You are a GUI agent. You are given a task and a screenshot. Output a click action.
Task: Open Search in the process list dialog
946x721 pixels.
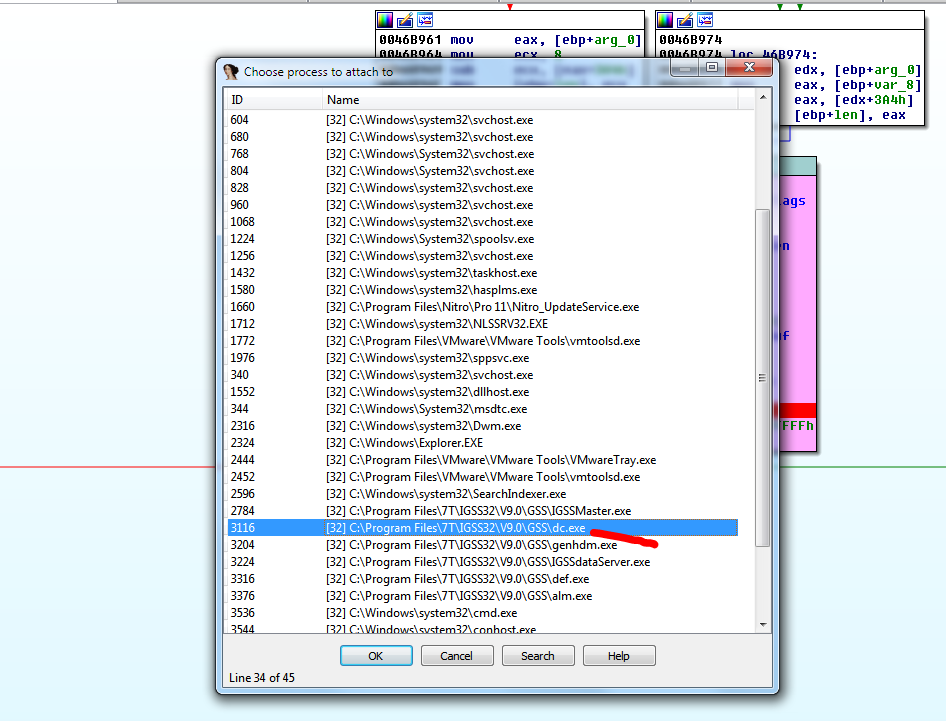click(537, 656)
